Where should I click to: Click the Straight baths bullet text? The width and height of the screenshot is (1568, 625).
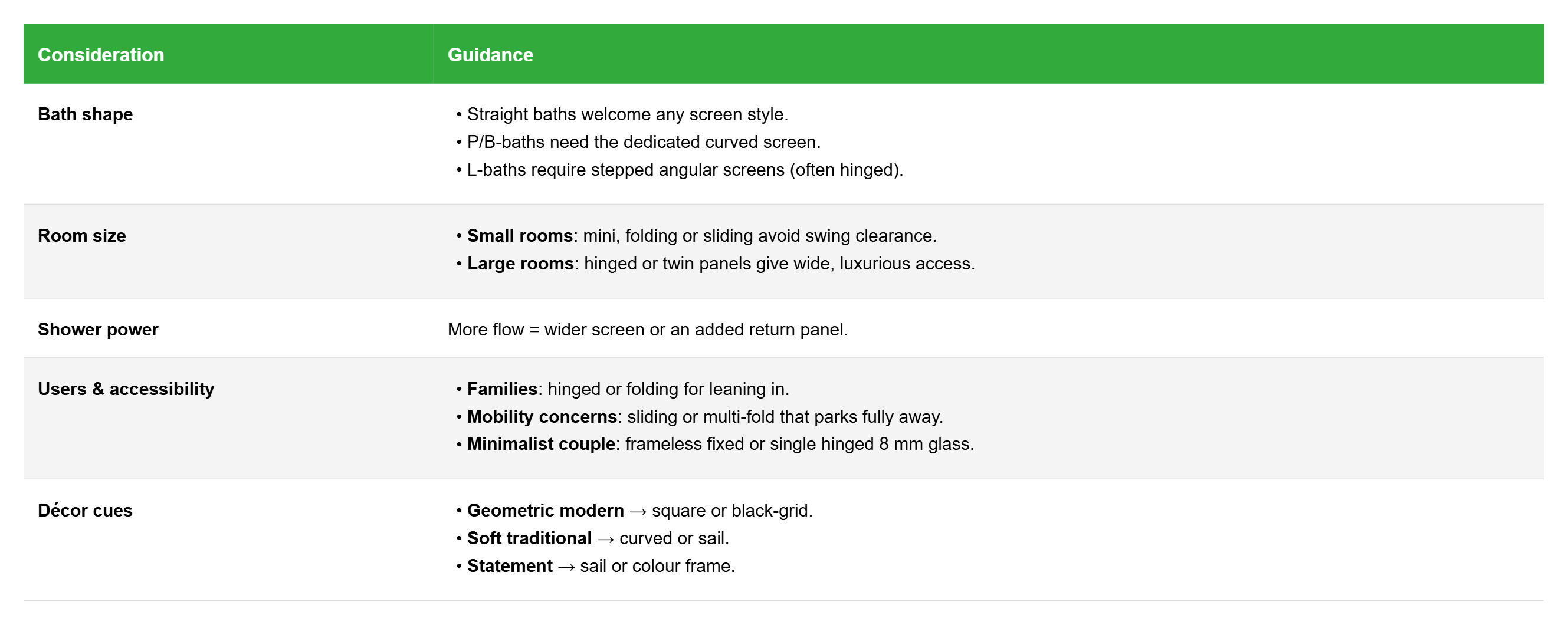tap(627, 114)
